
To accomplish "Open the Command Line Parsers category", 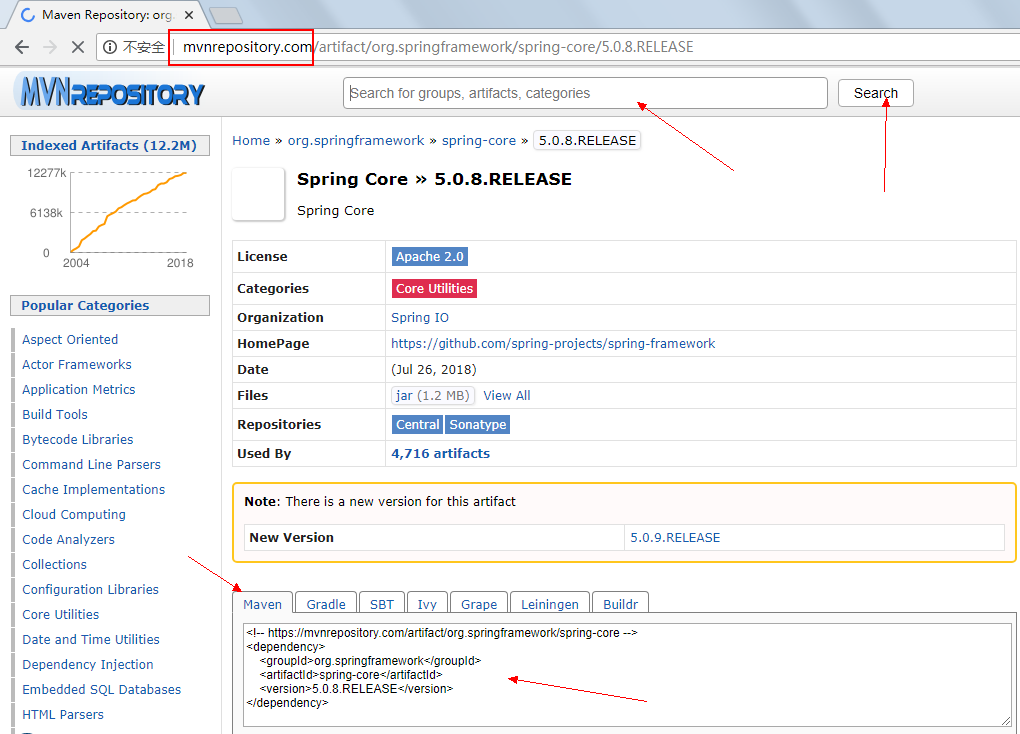I will click(x=91, y=465).
